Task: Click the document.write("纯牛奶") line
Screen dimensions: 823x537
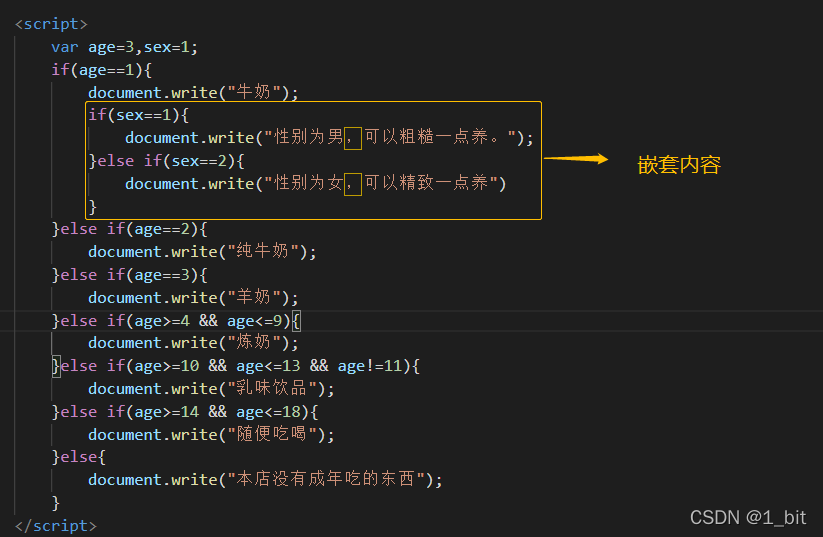Action: [202, 252]
